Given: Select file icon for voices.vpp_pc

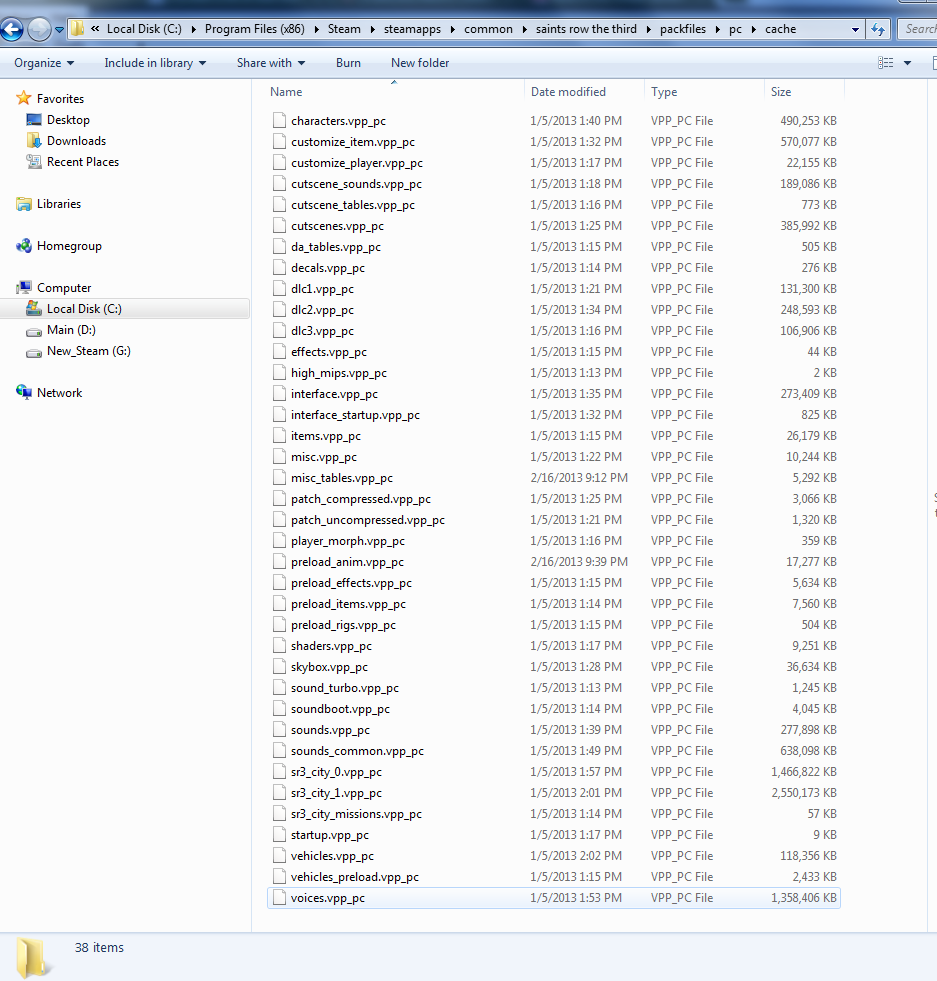Looking at the screenshot, I should click(279, 898).
